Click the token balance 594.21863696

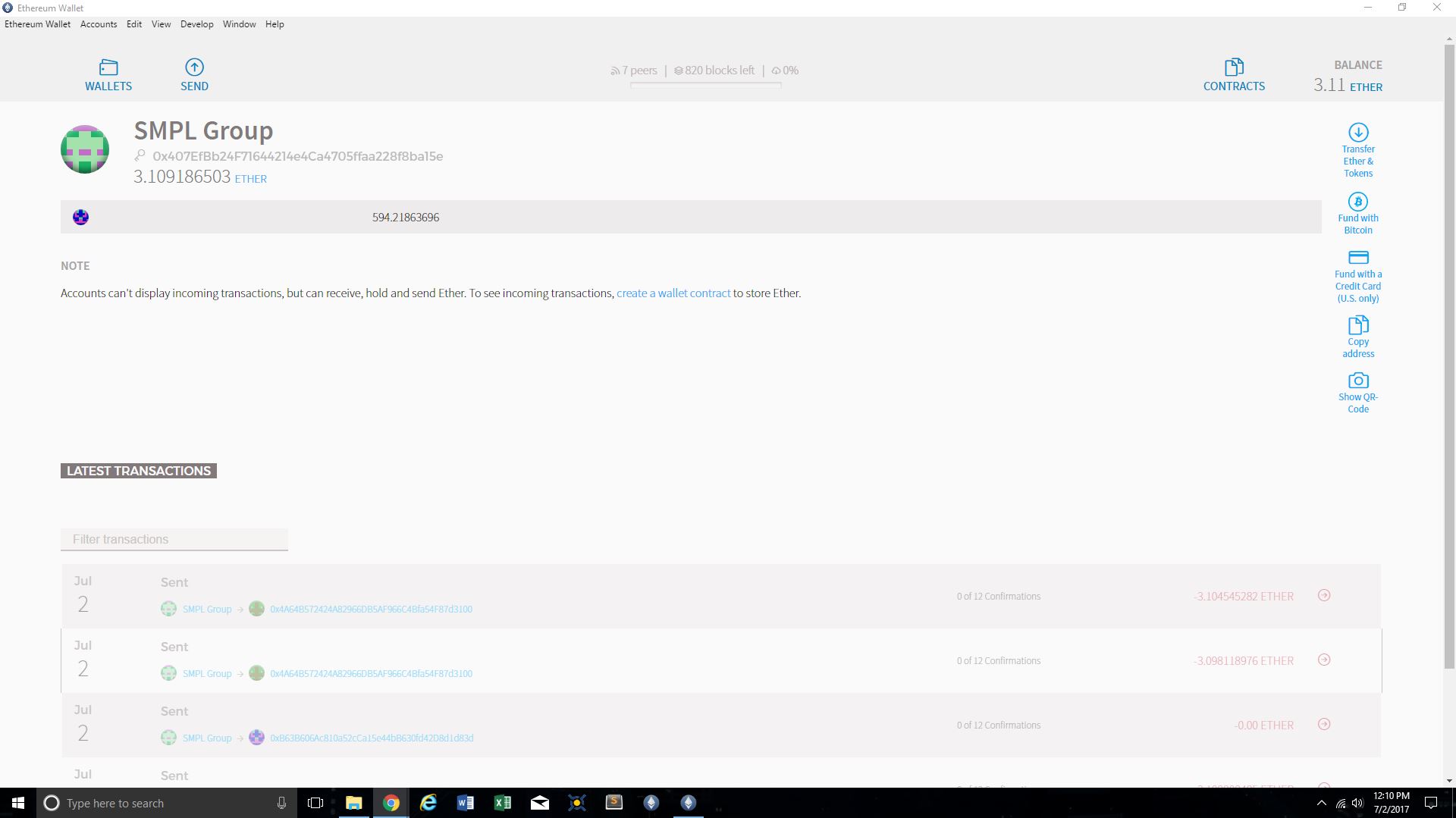(x=406, y=218)
